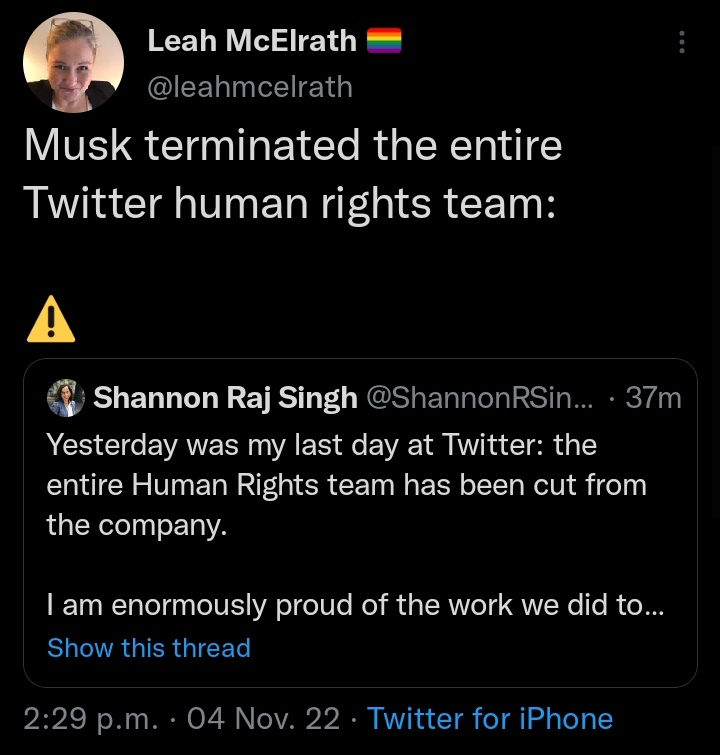Click the "I am enormously proud" line

(340, 605)
